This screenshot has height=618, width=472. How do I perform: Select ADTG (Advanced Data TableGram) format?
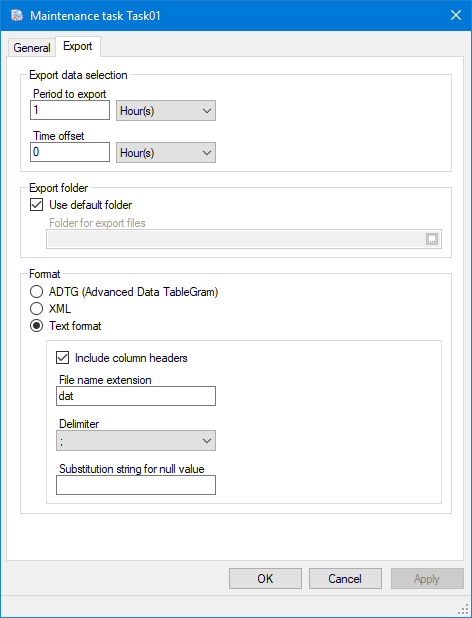tap(37, 292)
